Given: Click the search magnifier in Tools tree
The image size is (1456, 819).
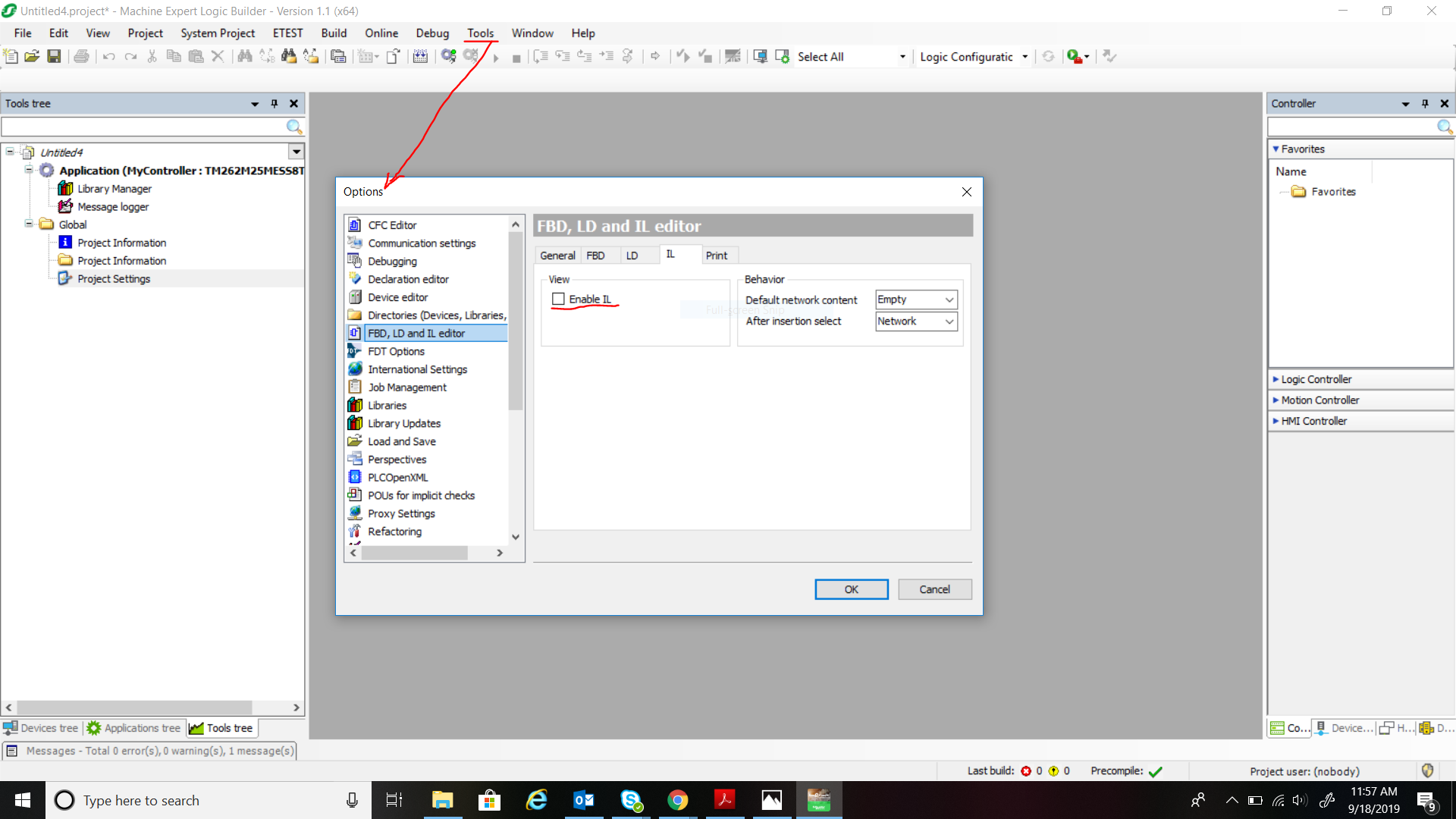Looking at the screenshot, I should [294, 127].
